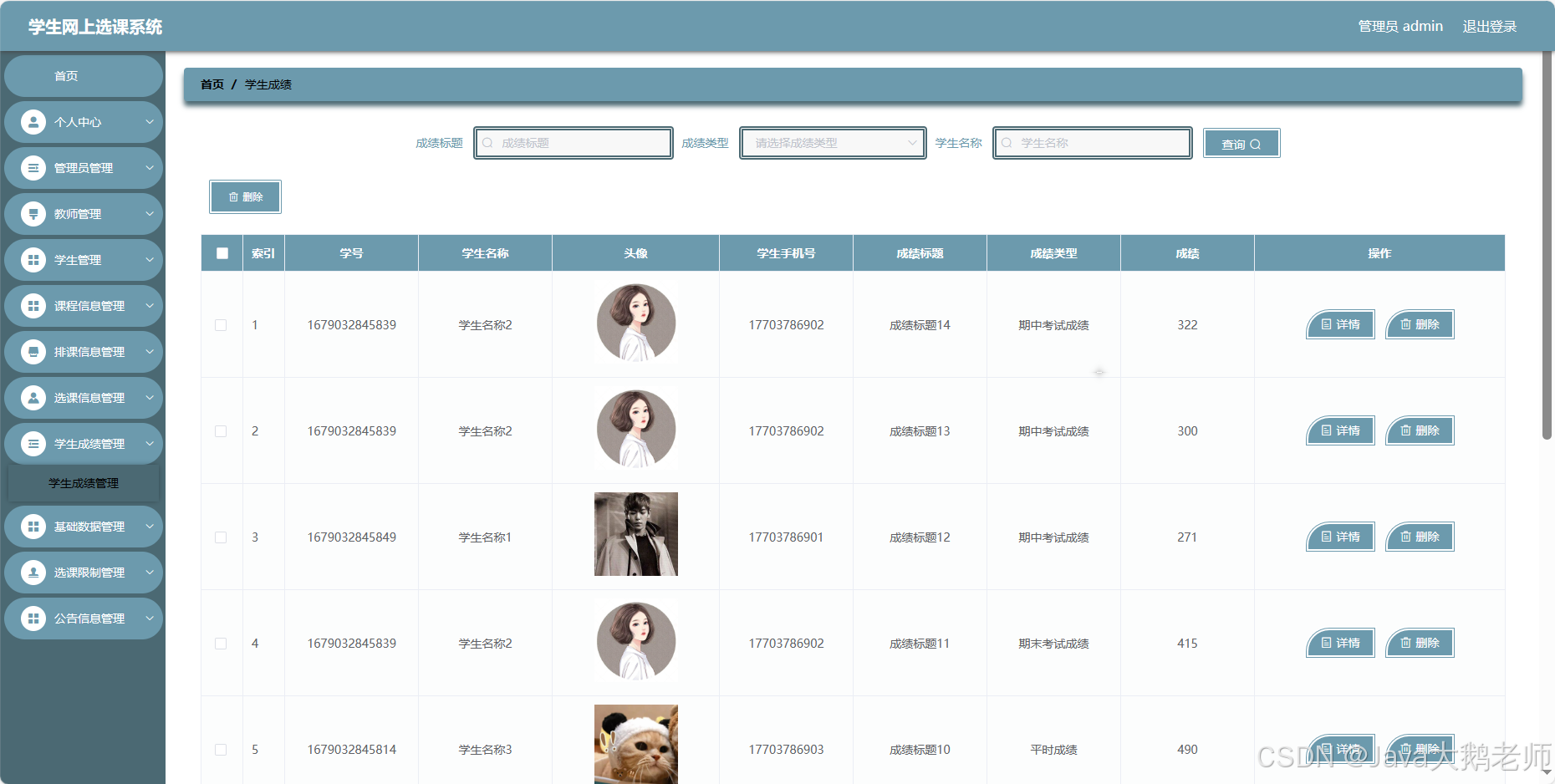Open the 请选择成绩类型 dropdown
The image size is (1555, 784).
coord(833,143)
